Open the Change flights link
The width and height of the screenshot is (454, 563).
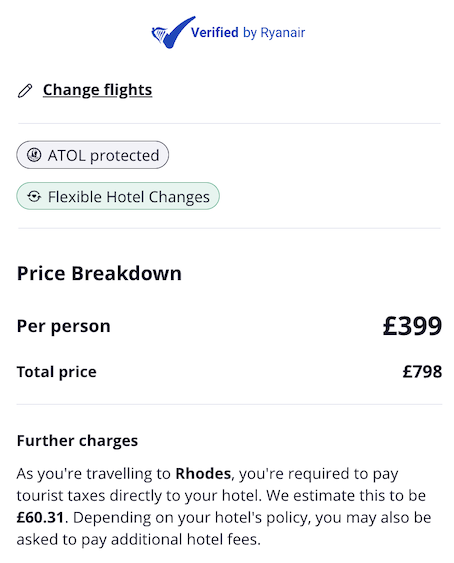pyautogui.click(x=97, y=90)
